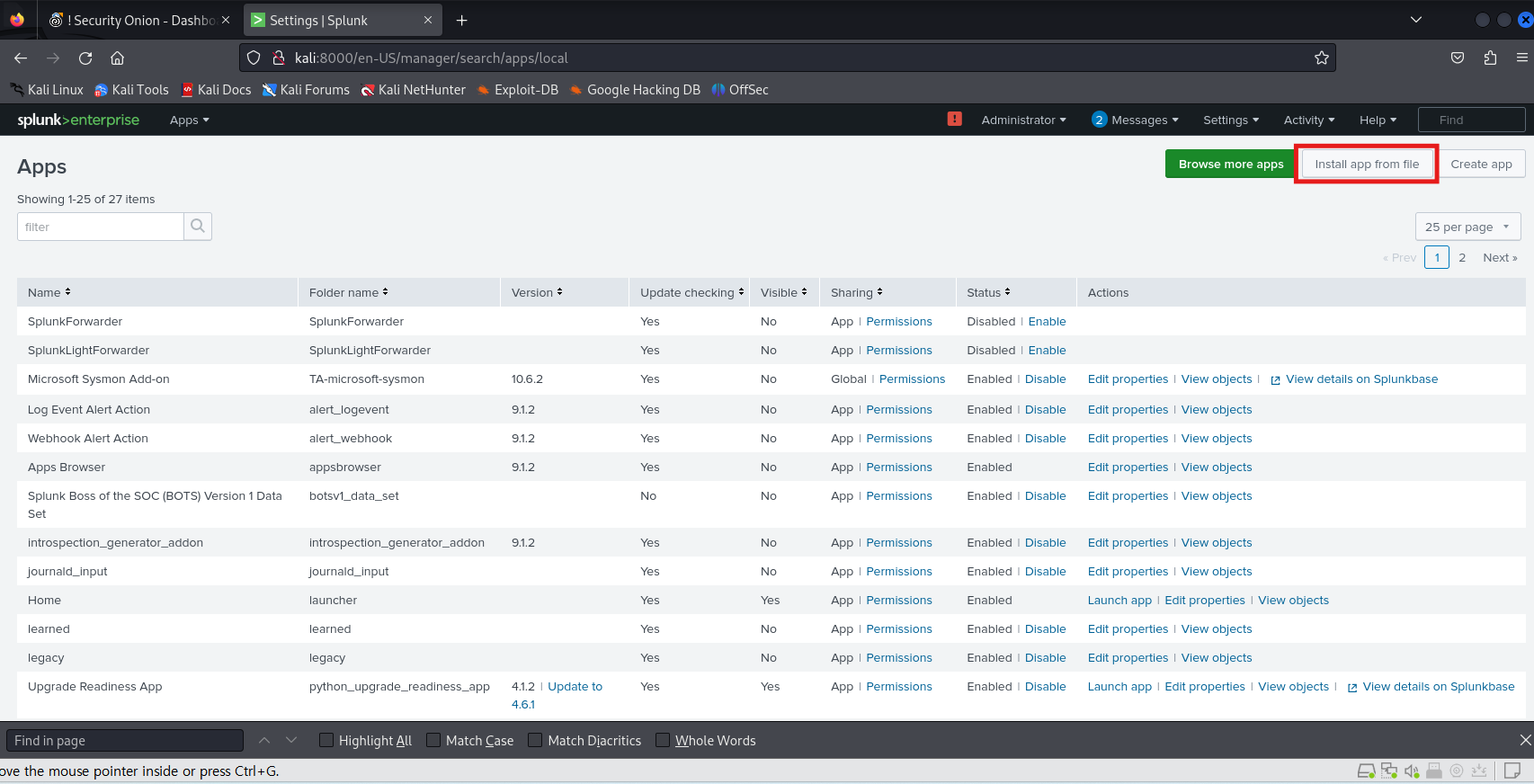Open Permissions for Microsoft Sysmon Add-on

click(912, 379)
